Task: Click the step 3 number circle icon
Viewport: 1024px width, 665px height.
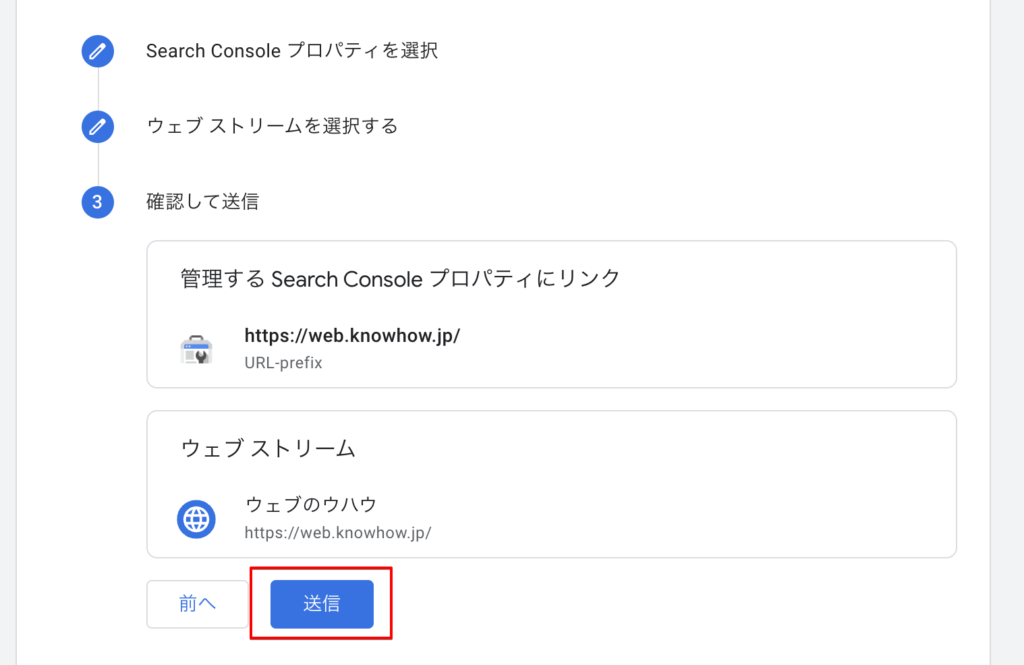Action: coord(97,202)
